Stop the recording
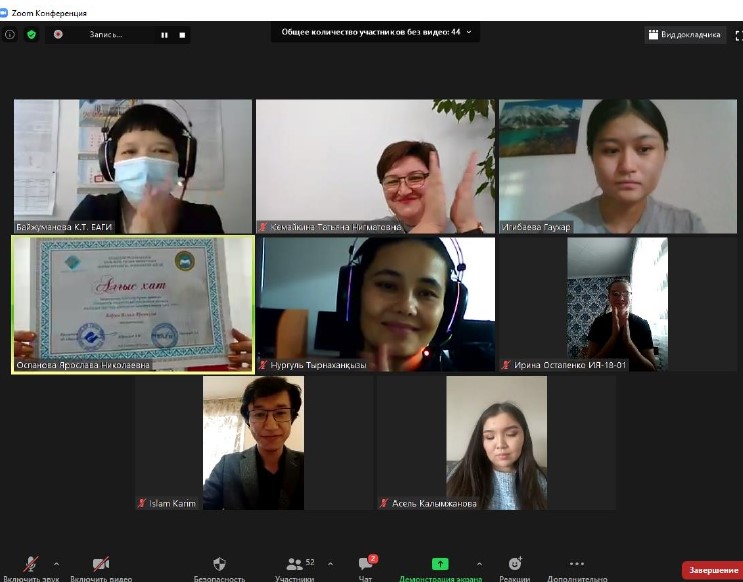743x582 pixels. 182,34
